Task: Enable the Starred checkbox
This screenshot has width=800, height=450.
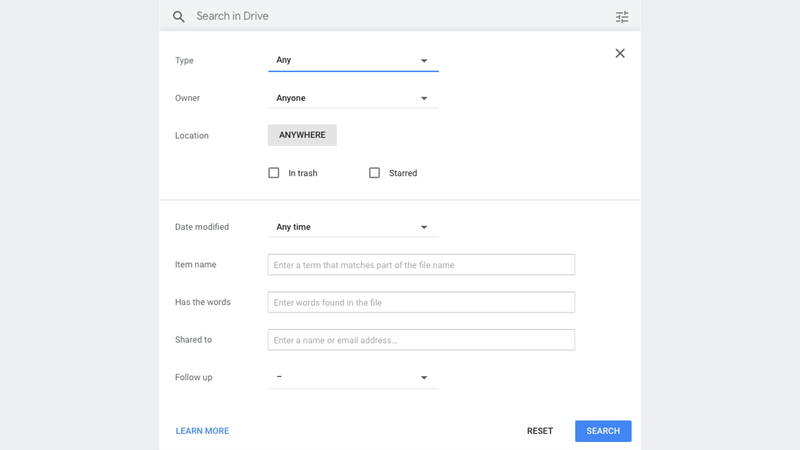Action: 374,173
